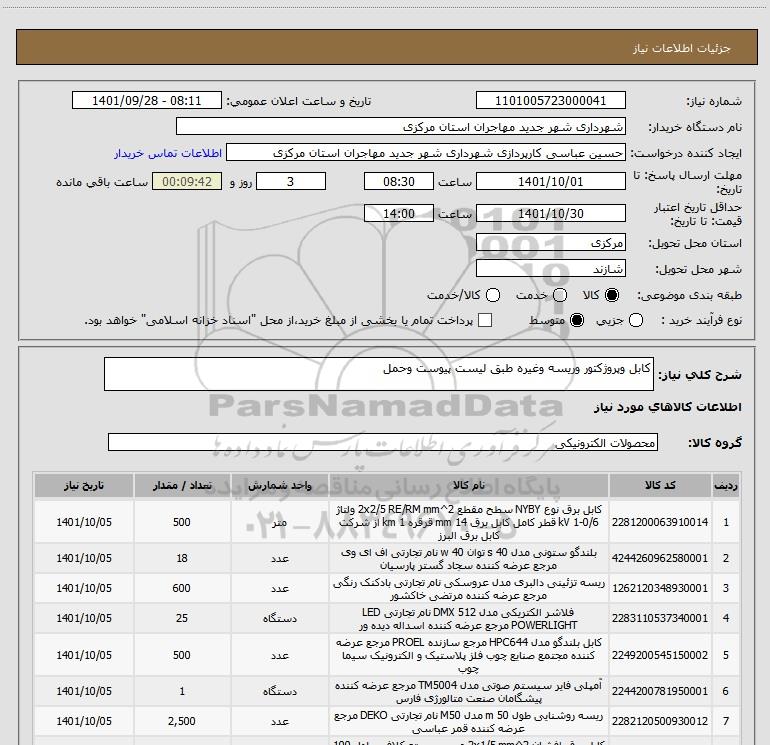Click the تاریخ نیاز column header
This screenshot has height=745, width=770.
(x=84, y=485)
